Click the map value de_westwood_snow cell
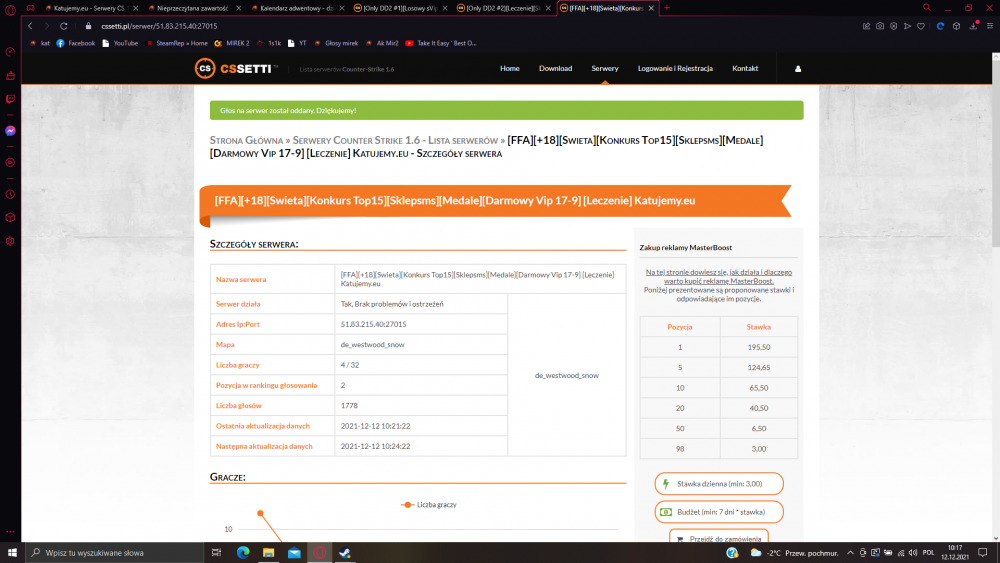Image resolution: width=1000 pixels, height=563 pixels. pos(421,344)
